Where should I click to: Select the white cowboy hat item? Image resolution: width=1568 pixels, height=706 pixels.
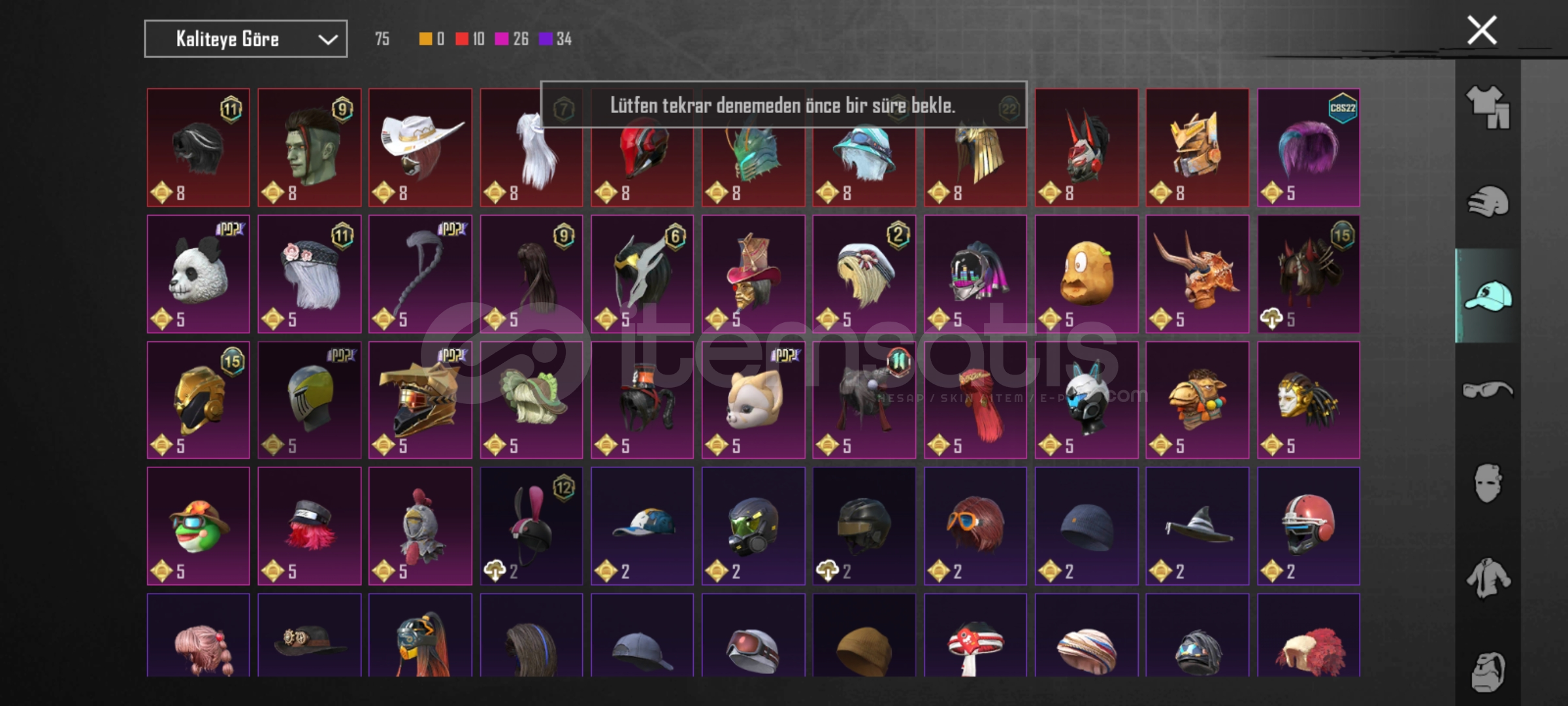coord(420,148)
